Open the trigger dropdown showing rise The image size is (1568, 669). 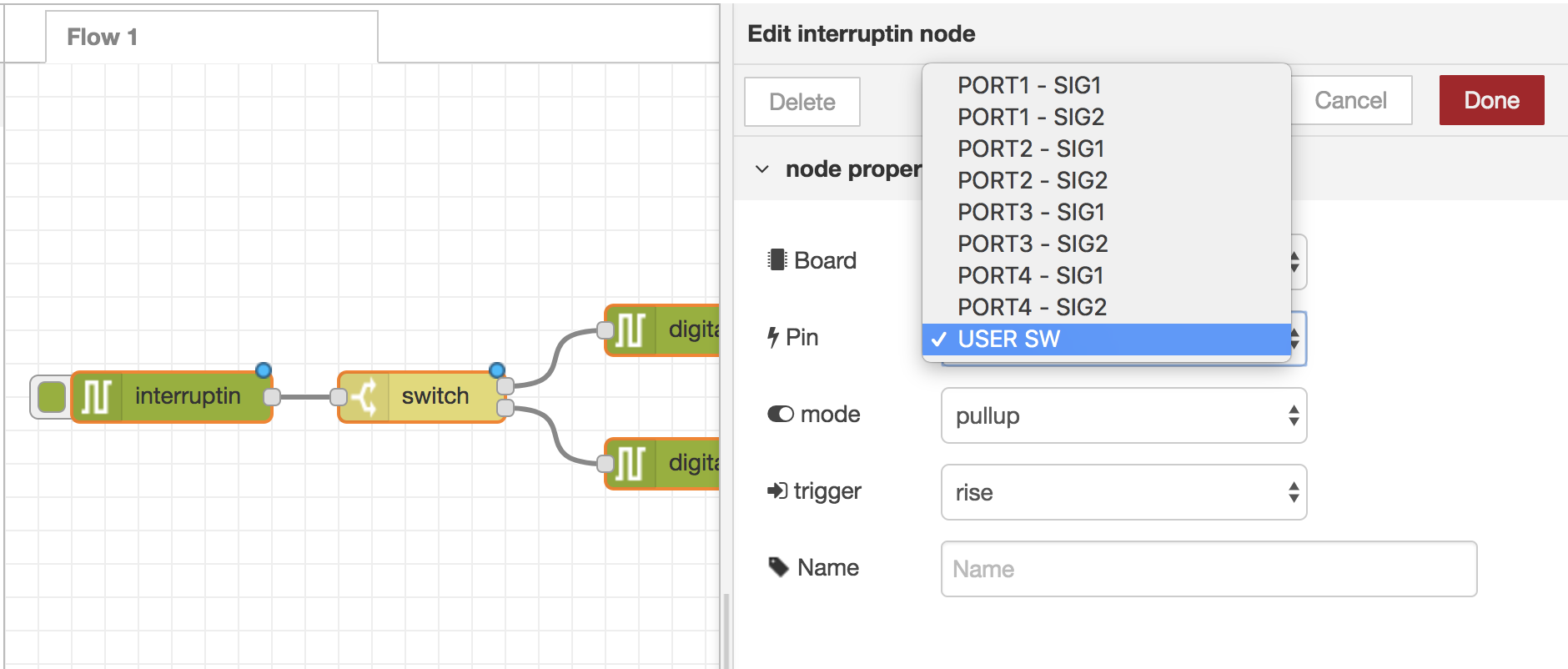(x=1123, y=492)
